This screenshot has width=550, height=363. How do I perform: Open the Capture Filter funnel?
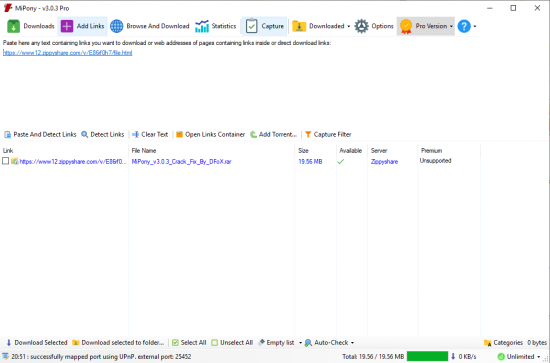(x=328, y=134)
